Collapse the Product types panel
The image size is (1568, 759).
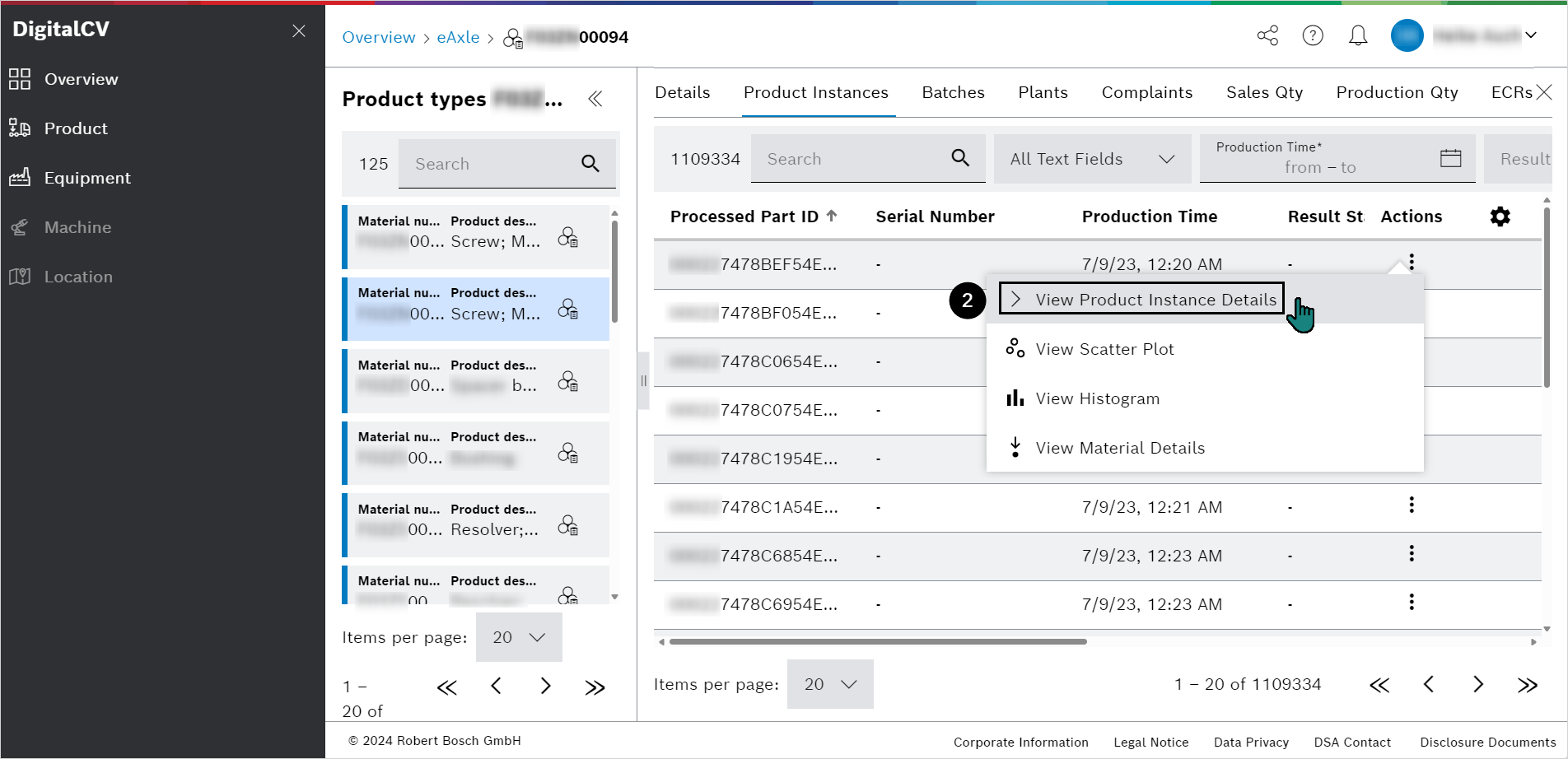(x=595, y=99)
